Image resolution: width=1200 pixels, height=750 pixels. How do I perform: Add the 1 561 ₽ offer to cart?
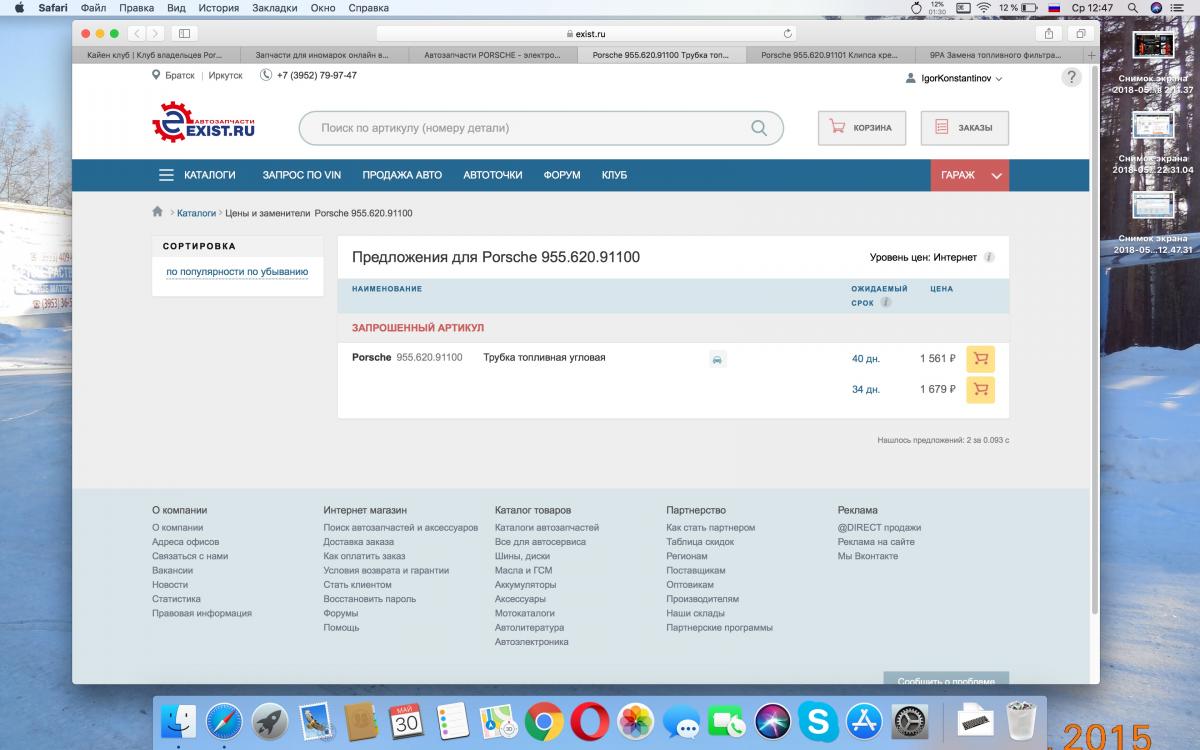tap(980, 358)
